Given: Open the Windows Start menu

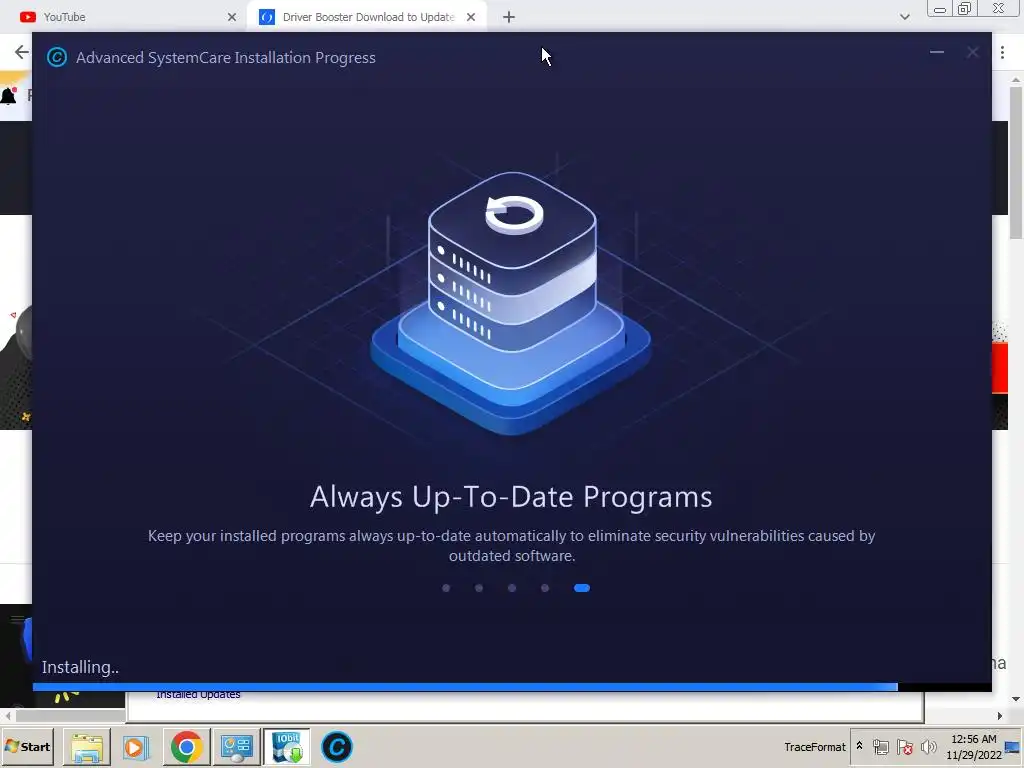Looking at the screenshot, I should tap(27, 746).
